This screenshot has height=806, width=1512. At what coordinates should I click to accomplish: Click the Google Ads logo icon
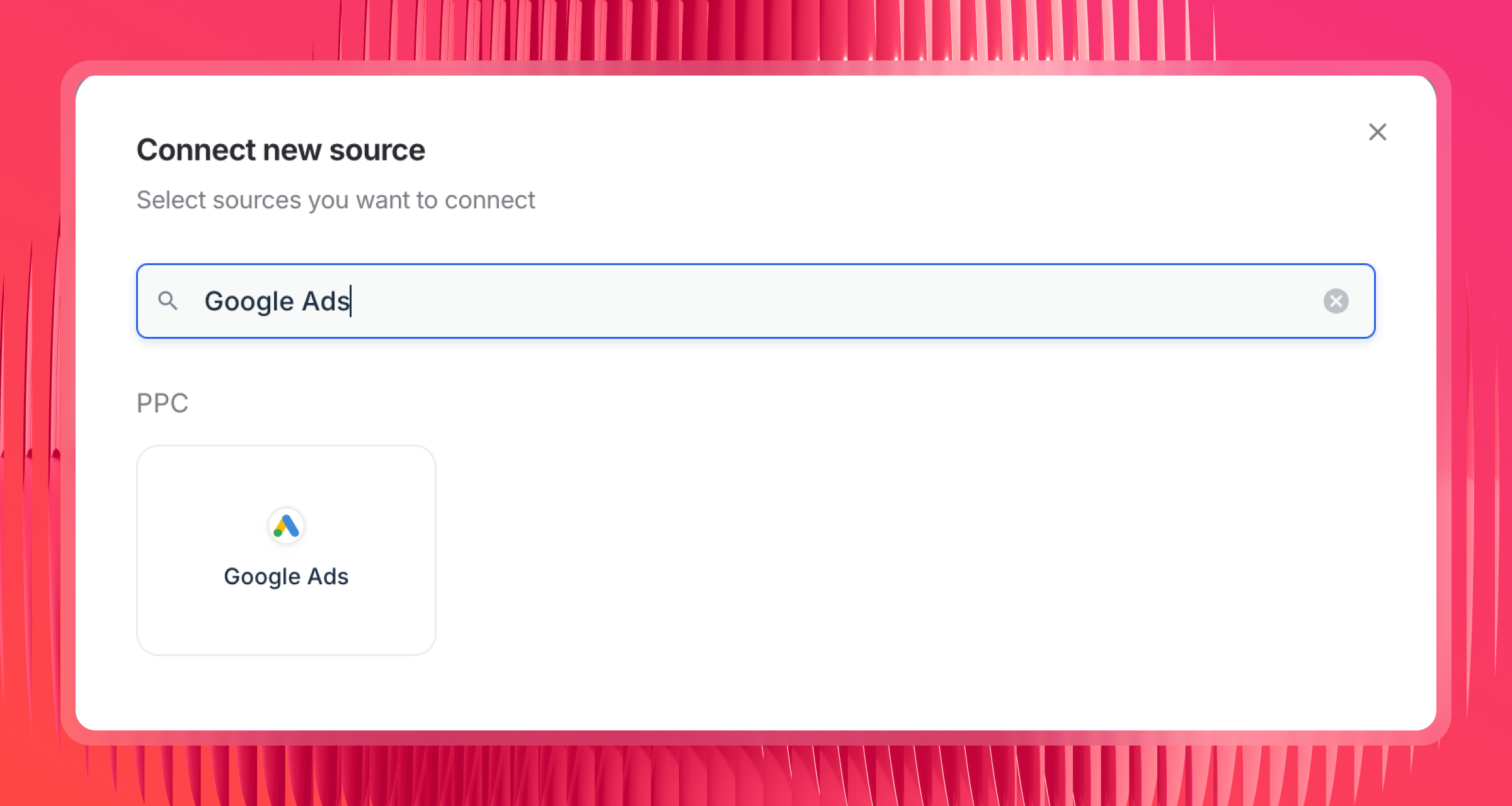[x=287, y=526]
